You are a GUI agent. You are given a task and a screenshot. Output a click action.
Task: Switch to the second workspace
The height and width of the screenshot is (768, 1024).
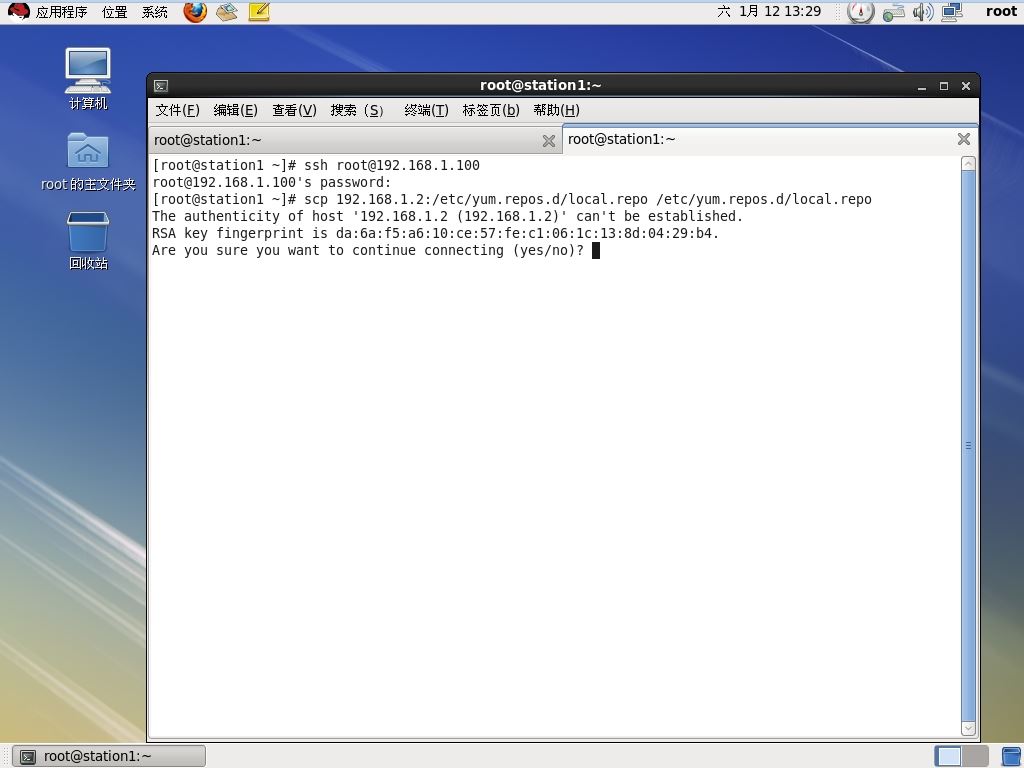tap(976, 756)
